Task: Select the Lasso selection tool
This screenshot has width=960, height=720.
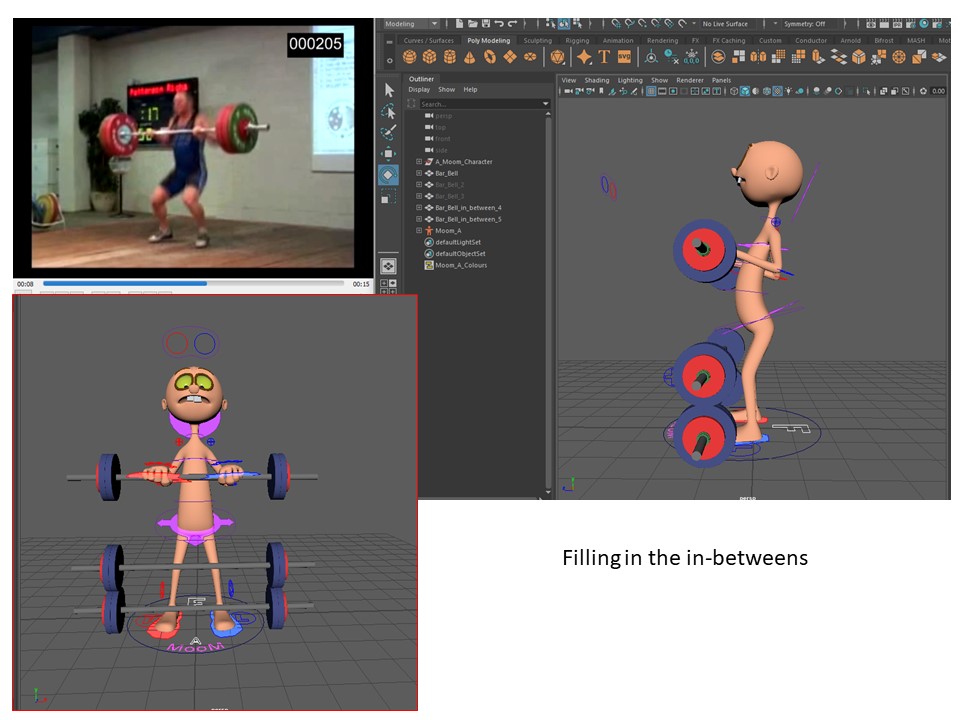Action: pyautogui.click(x=389, y=112)
